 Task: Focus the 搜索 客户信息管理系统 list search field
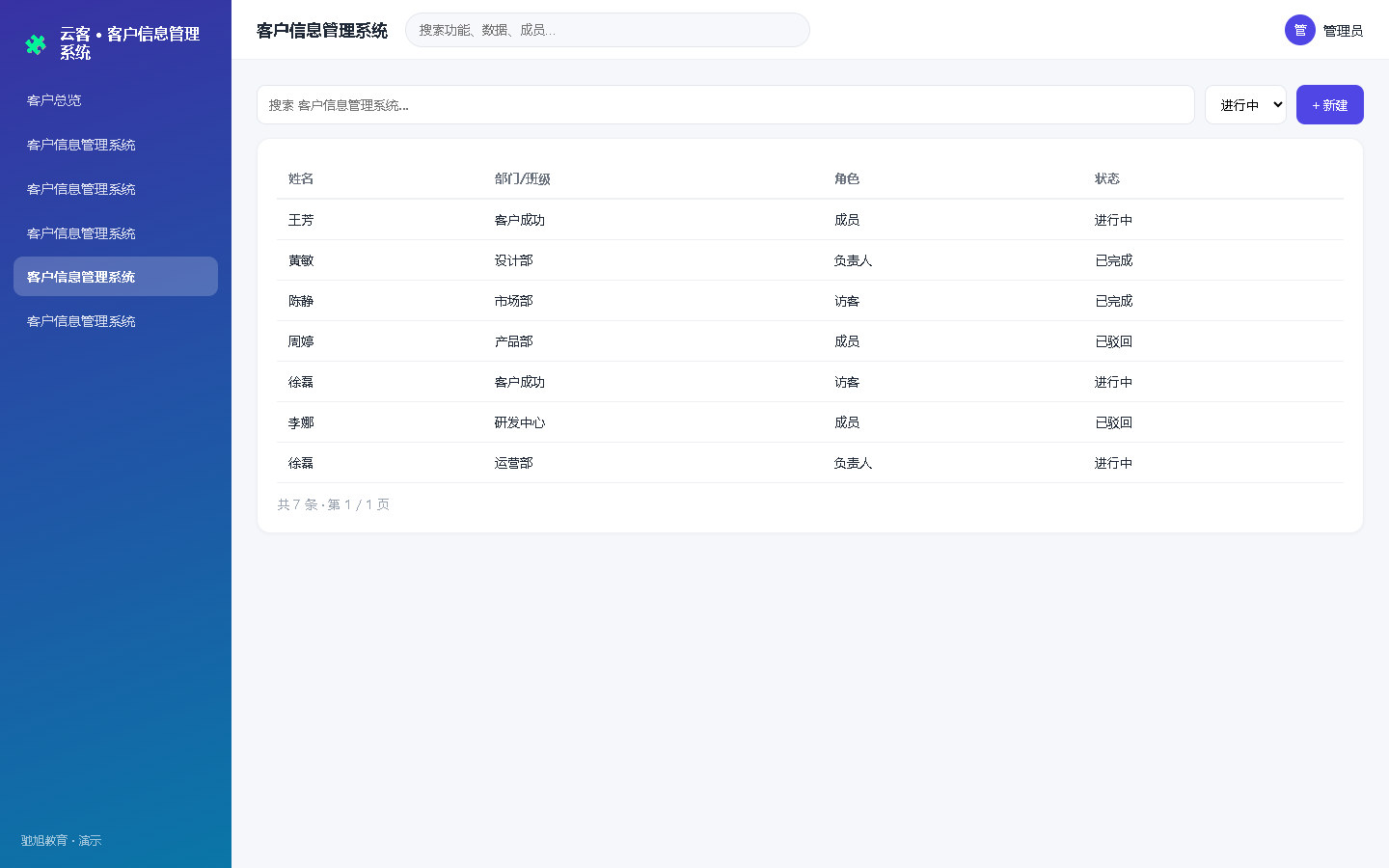pos(725,105)
